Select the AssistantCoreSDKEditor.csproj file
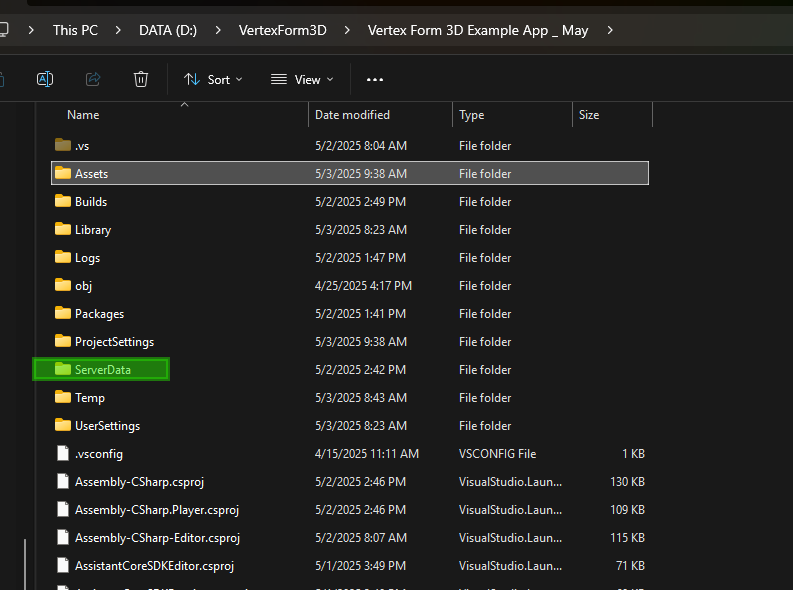Screen dimensions: 793x590 pos(154,565)
